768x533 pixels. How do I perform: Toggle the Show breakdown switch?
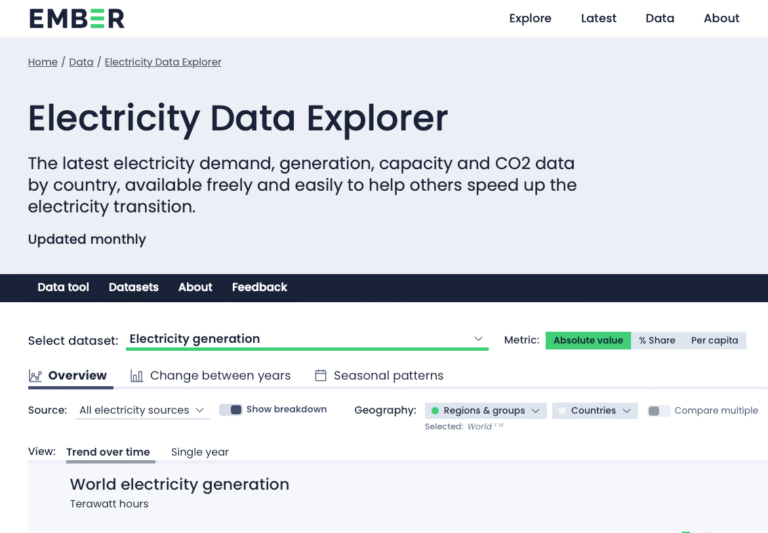click(x=231, y=410)
